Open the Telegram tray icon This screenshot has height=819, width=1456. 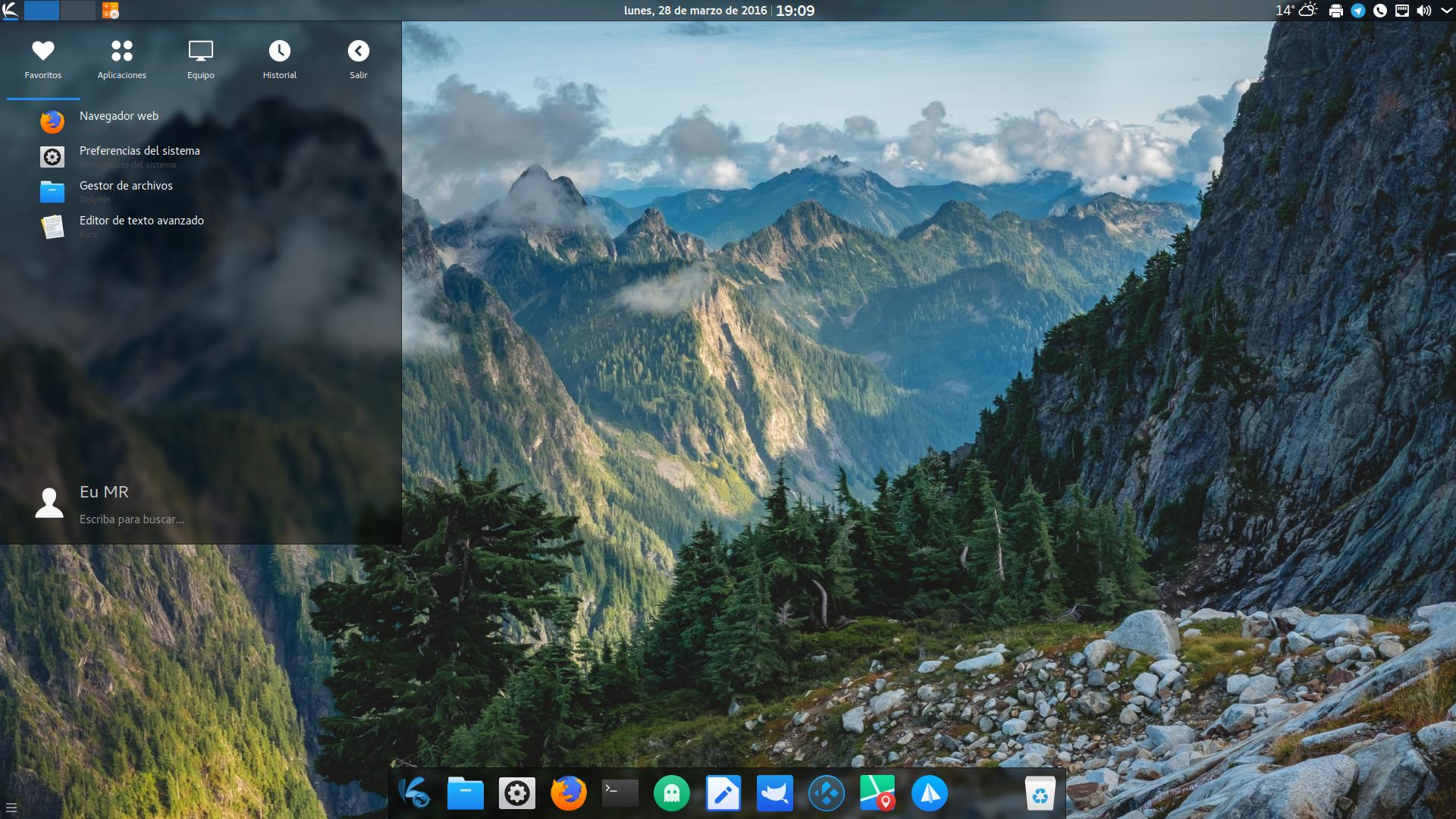(1358, 11)
